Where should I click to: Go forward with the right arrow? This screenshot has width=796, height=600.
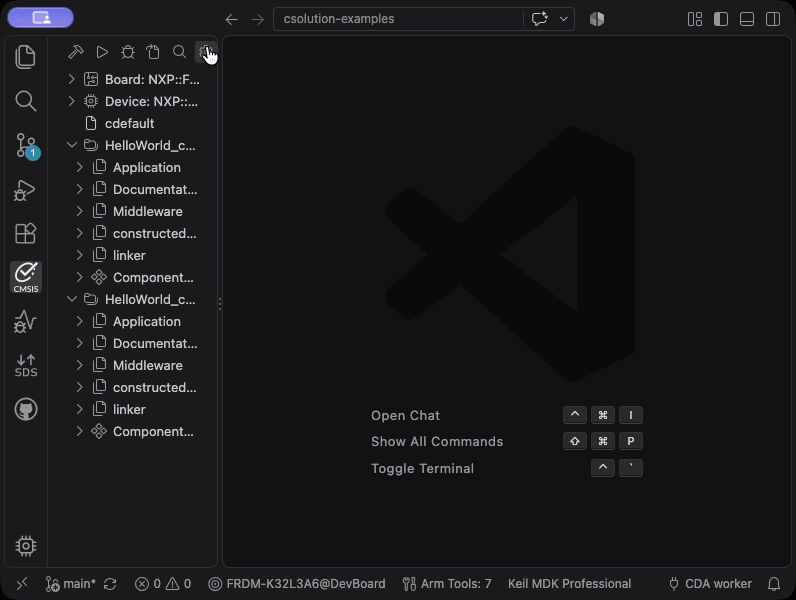258,19
